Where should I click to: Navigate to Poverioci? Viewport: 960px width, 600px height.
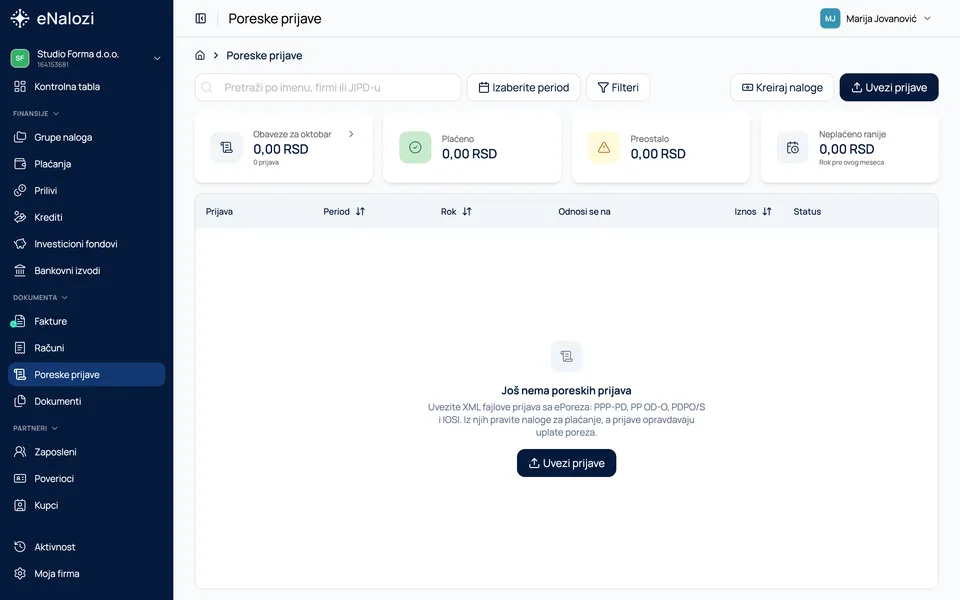[86, 479]
